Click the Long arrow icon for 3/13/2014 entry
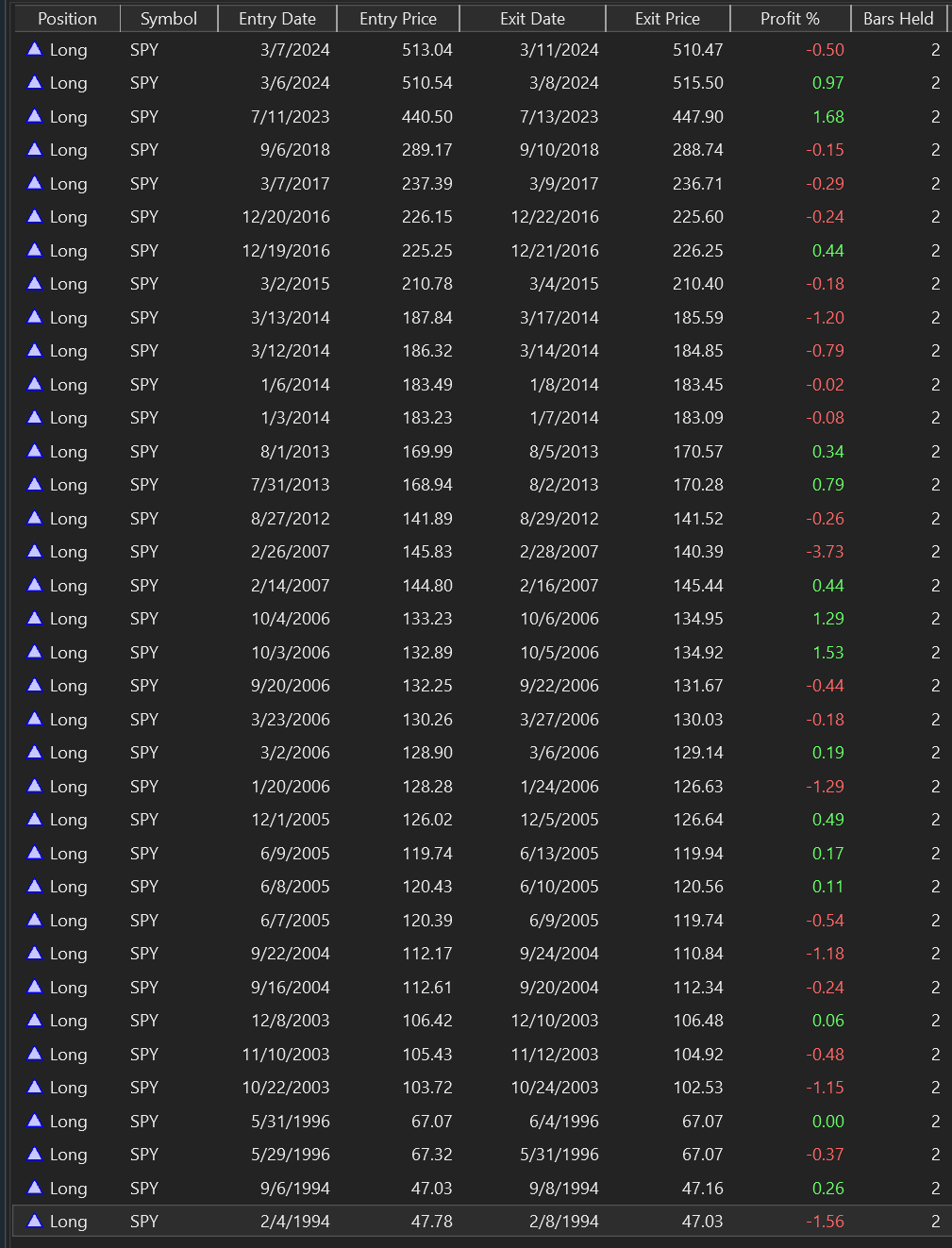The height and width of the screenshot is (1248, 952). coord(35,317)
